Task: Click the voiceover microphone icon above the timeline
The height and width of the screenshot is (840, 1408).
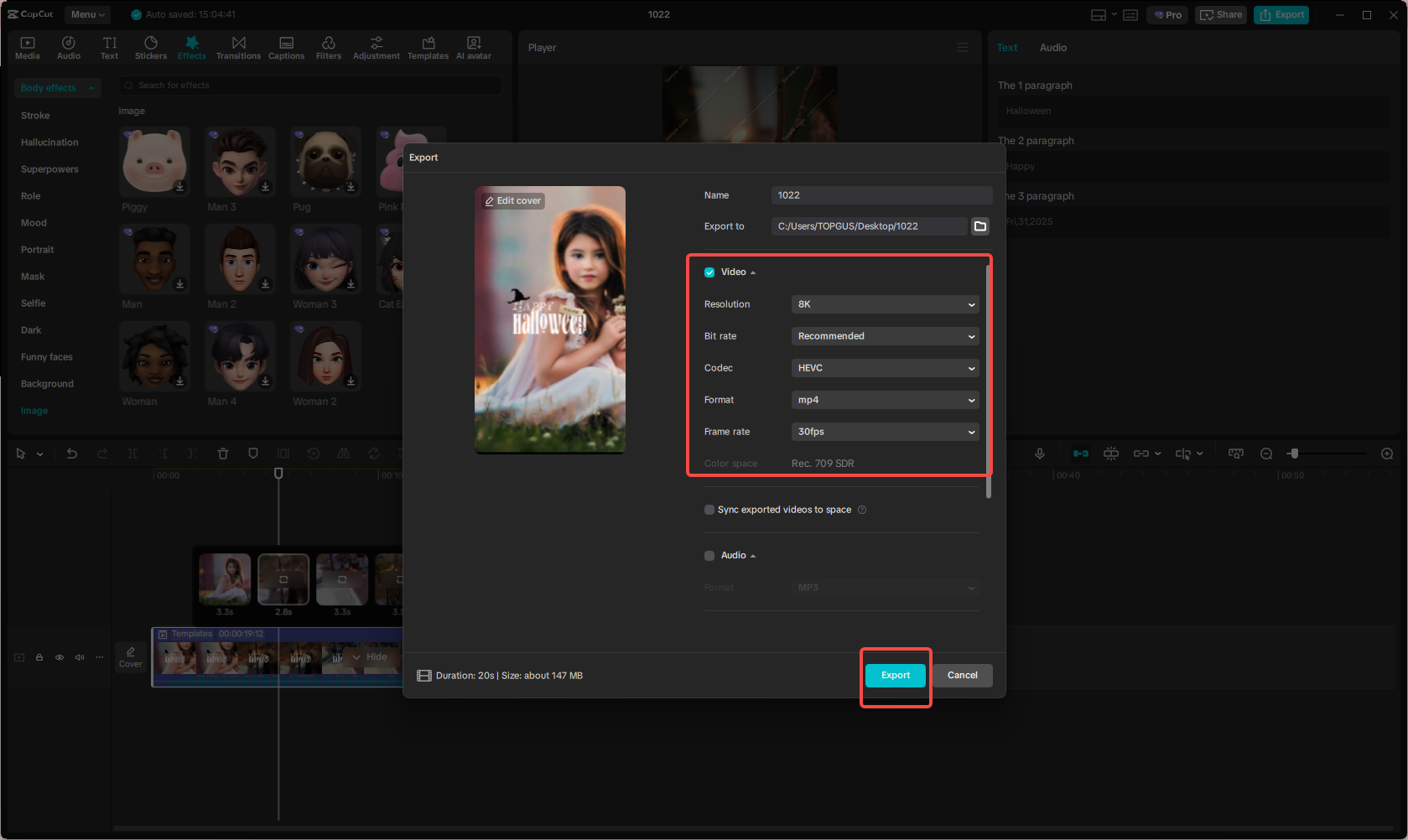Action: [1040, 454]
